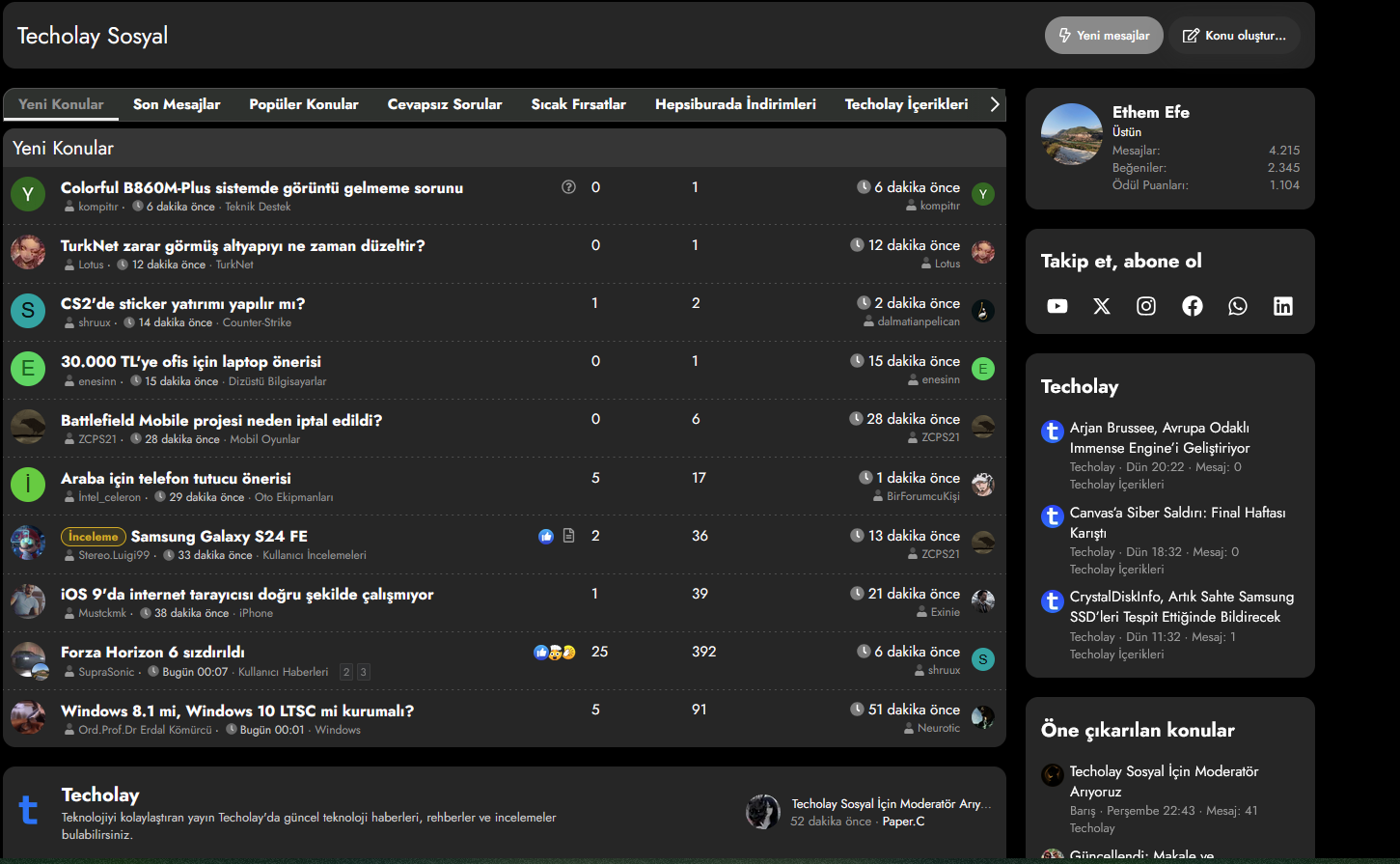
Task: Open the WhatsApp icon
Action: click(1238, 306)
